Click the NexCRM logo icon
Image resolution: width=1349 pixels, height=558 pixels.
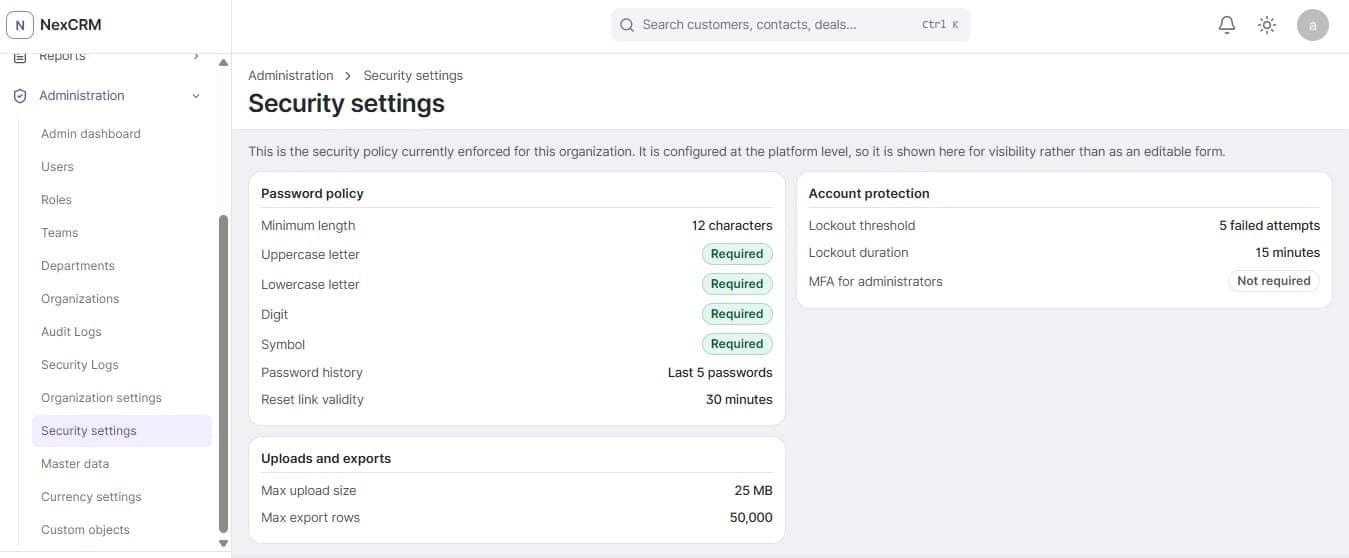20,25
